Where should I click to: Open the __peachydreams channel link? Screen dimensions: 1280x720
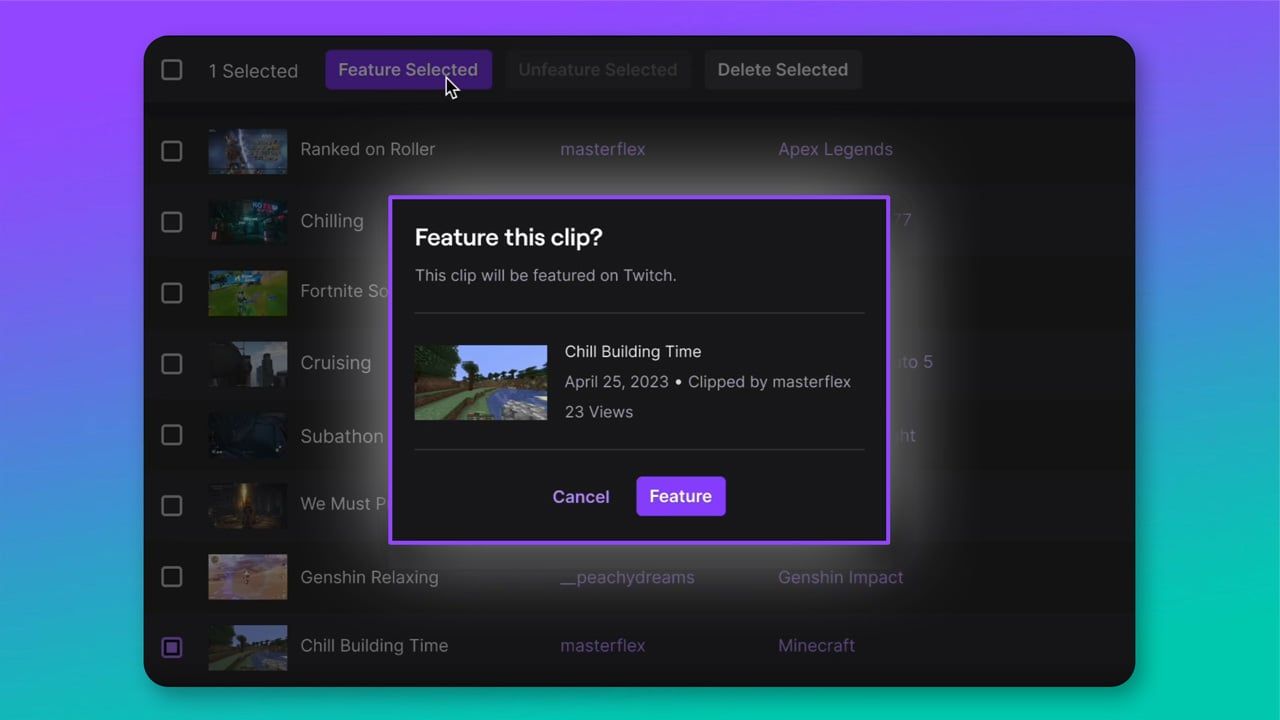(x=627, y=577)
